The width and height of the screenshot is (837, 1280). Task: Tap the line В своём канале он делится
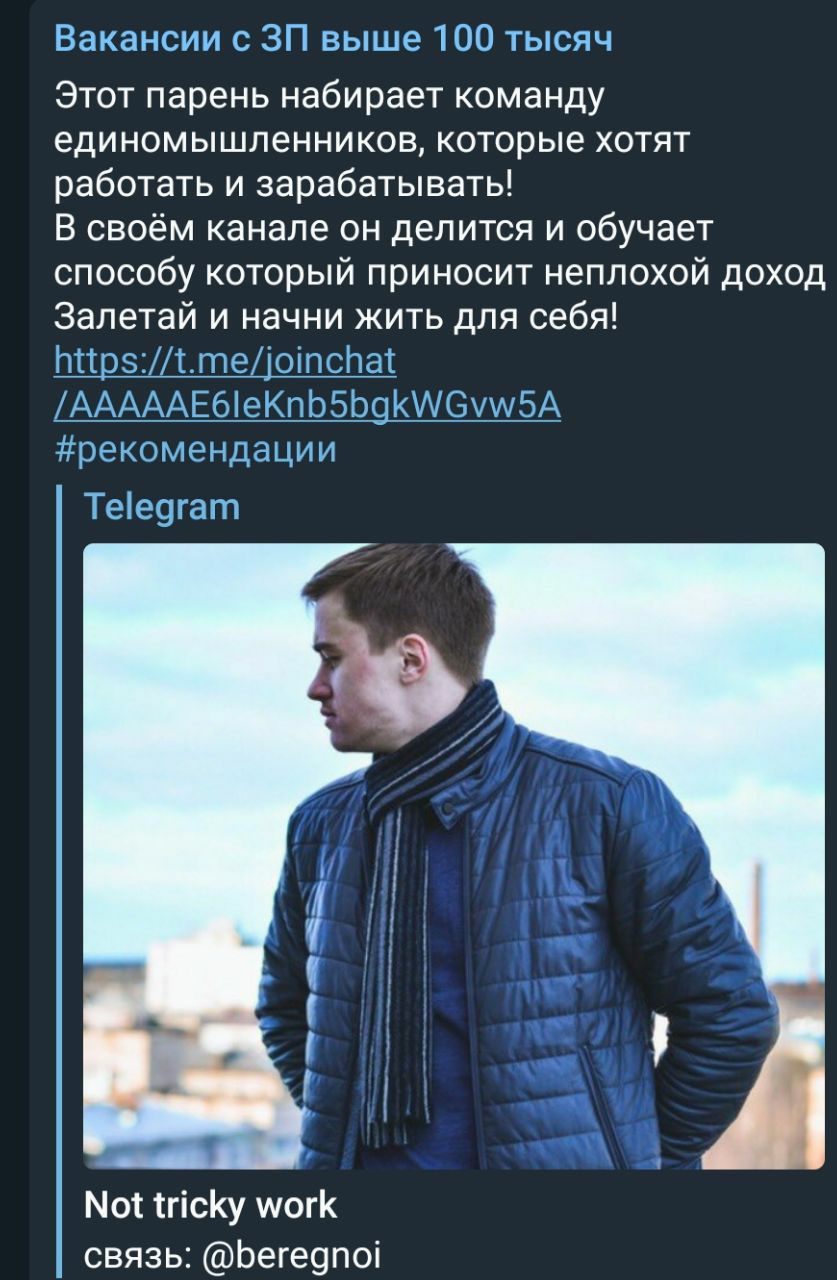[382, 228]
